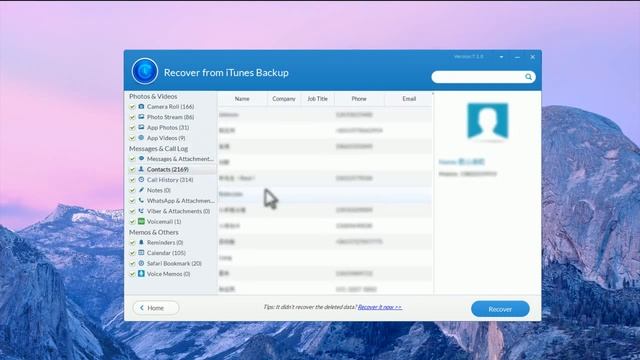The image size is (640, 360).
Task: Click the Messages & Attachments bubble icon
Action: tap(141, 158)
